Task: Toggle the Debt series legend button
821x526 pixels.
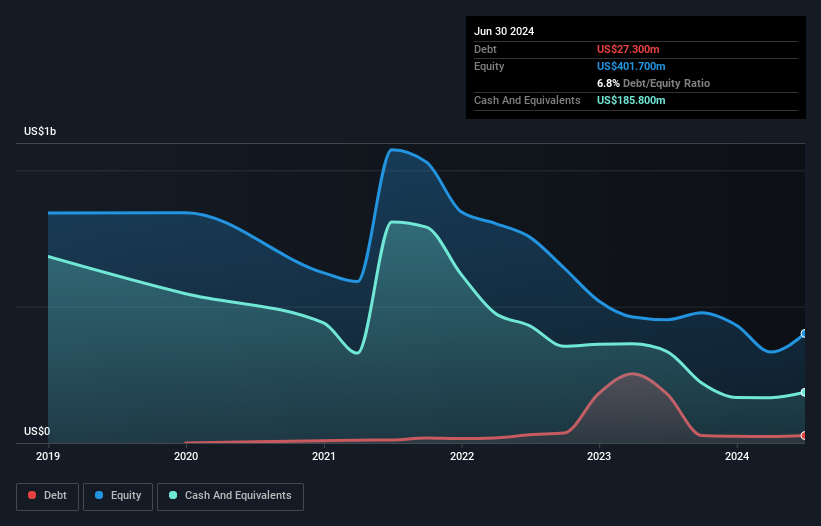Action: (48, 497)
